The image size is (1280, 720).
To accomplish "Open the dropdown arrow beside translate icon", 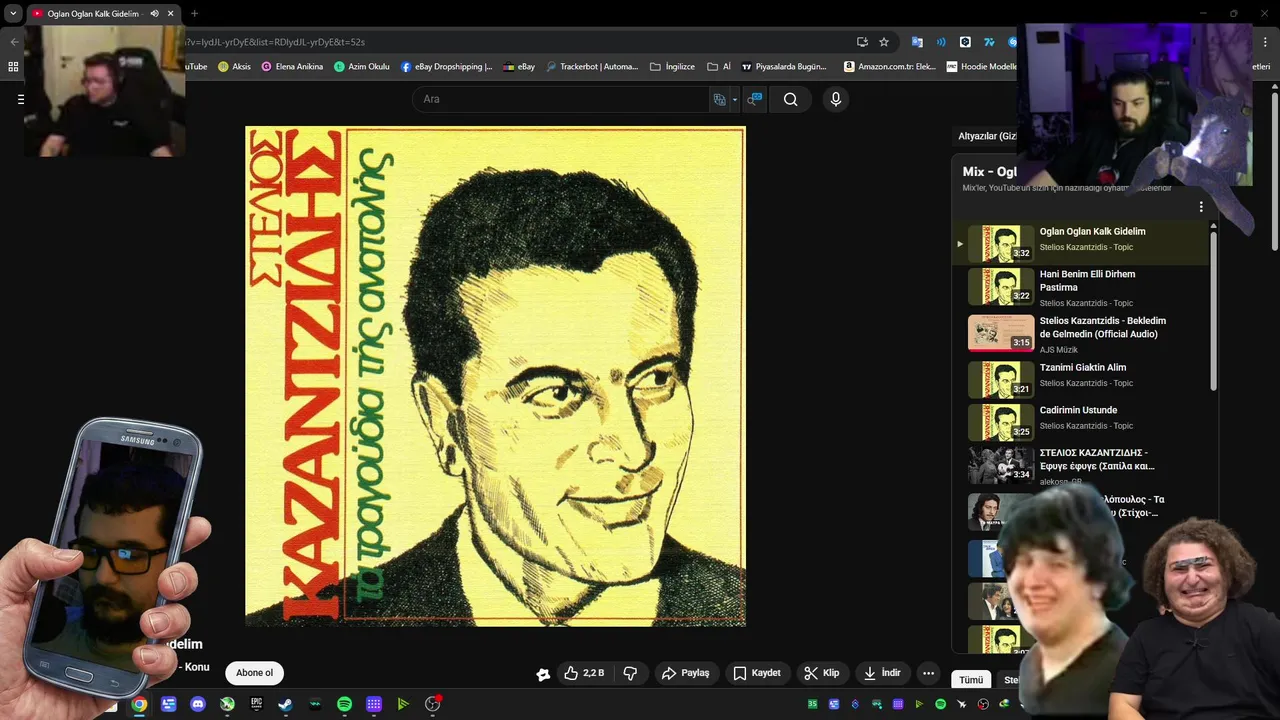I will [734, 99].
